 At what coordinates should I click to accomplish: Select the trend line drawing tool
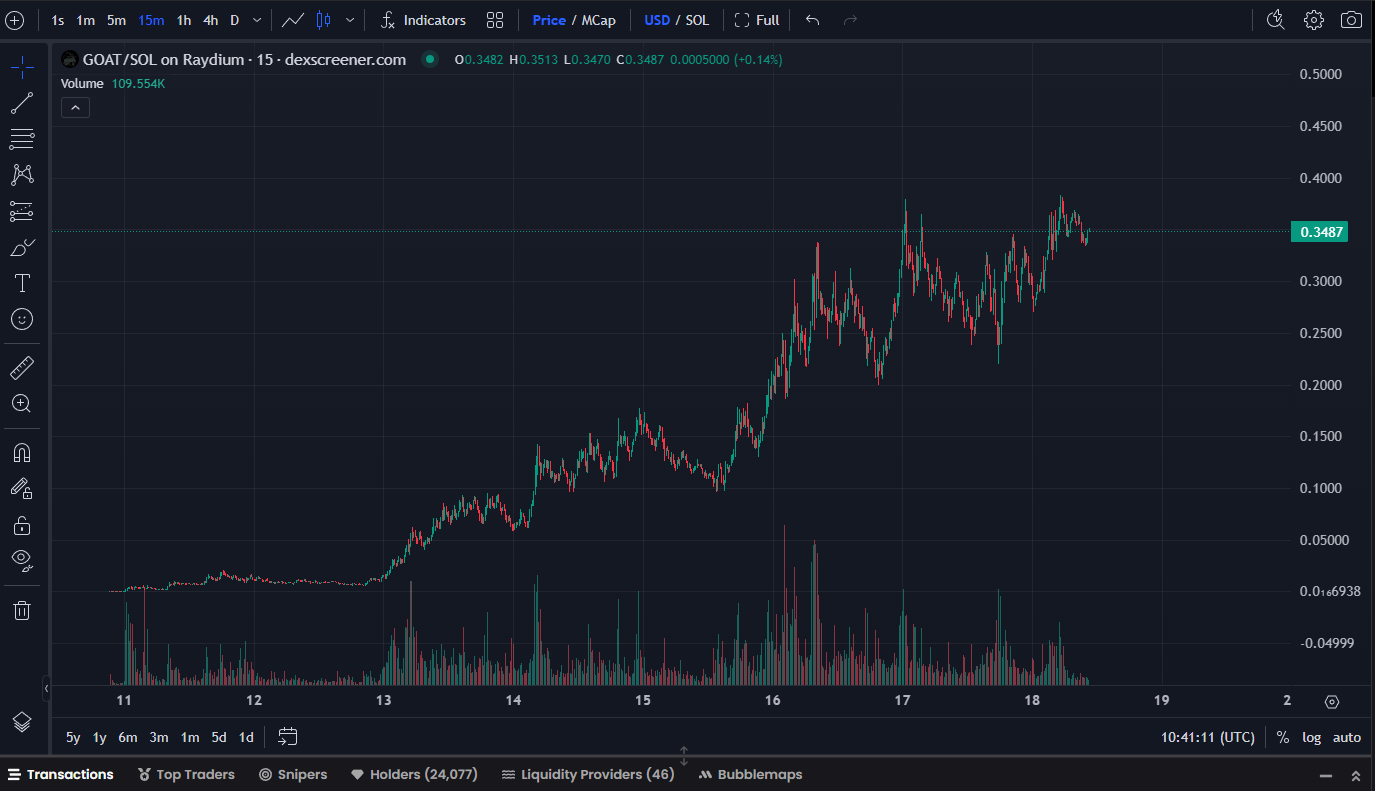click(x=22, y=103)
